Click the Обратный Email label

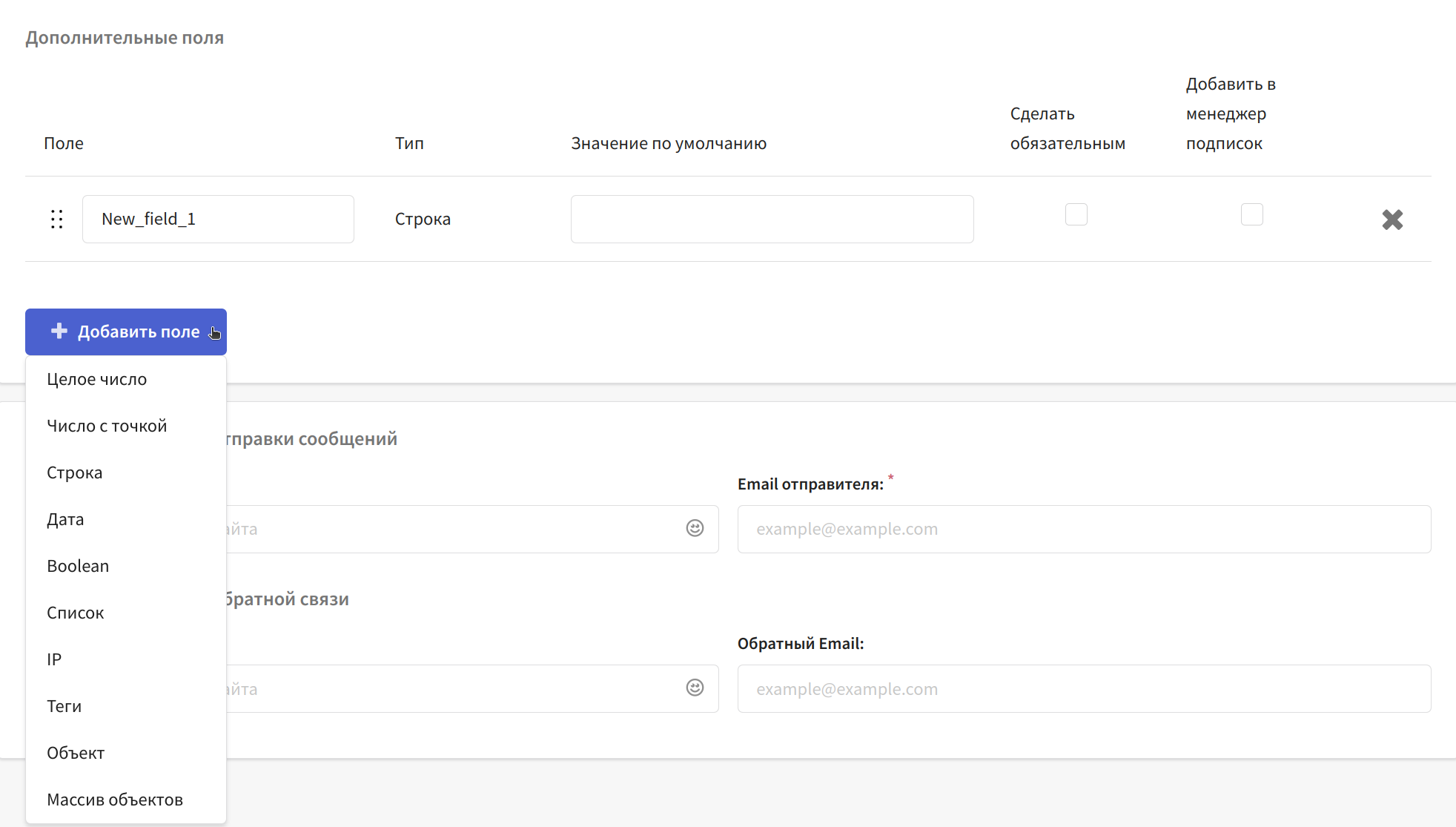(801, 643)
